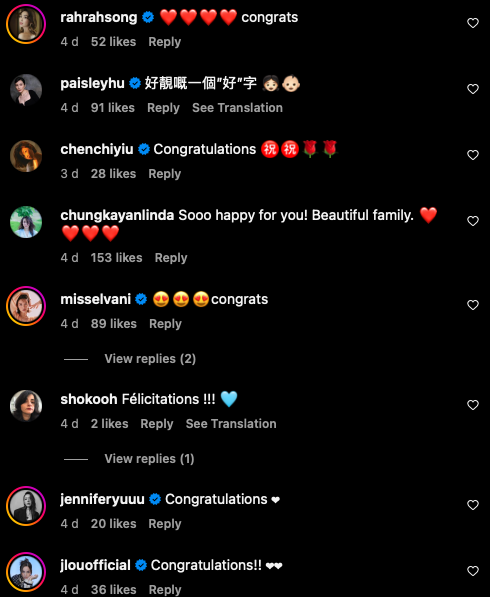Like shokooh's Félicitations comment
This screenshot has width=490, height=597.
(472, 405)
